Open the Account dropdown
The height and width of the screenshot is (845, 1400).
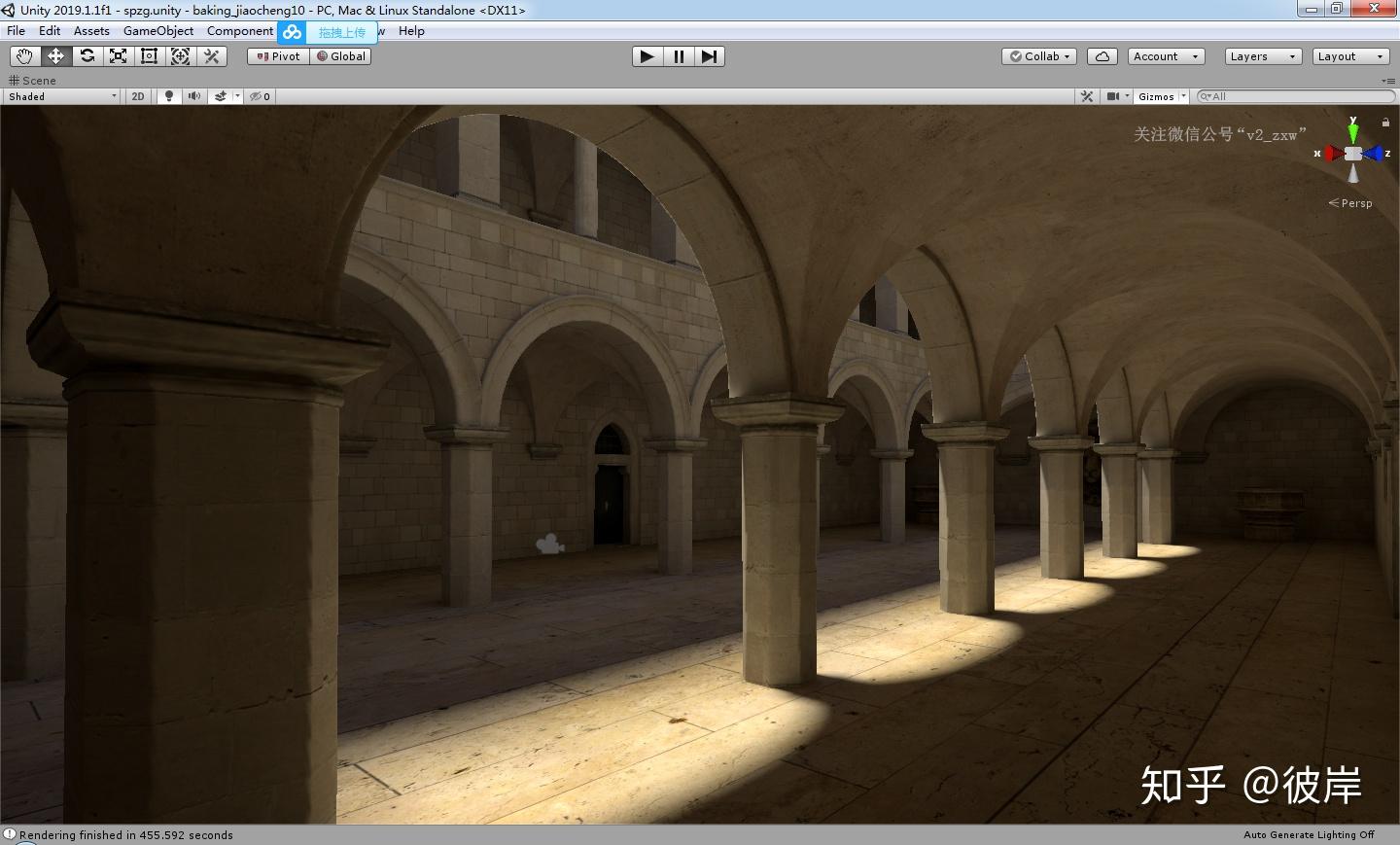coord(1166,56)
